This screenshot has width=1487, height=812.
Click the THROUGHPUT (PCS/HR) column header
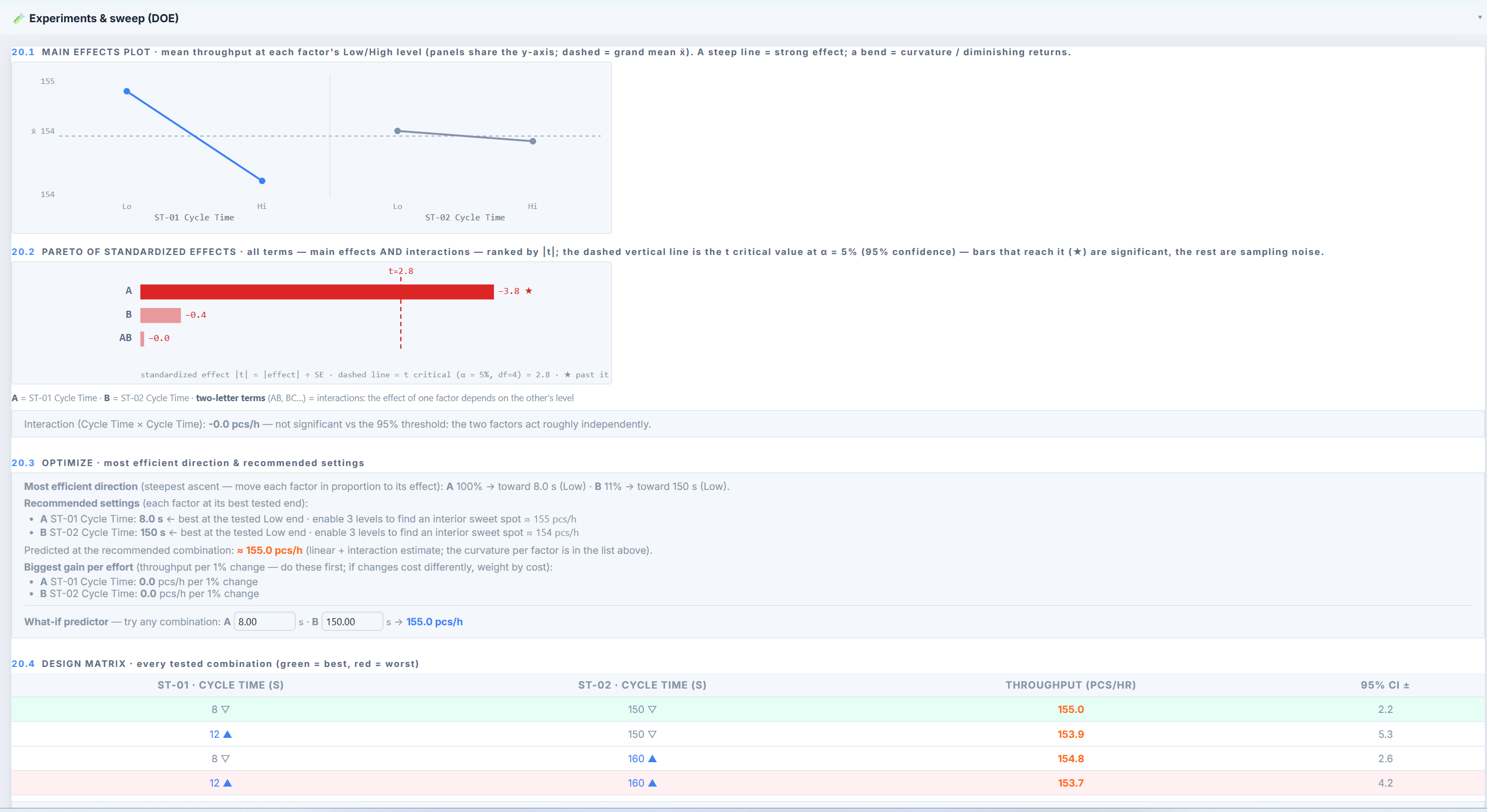click(1071, 685)
